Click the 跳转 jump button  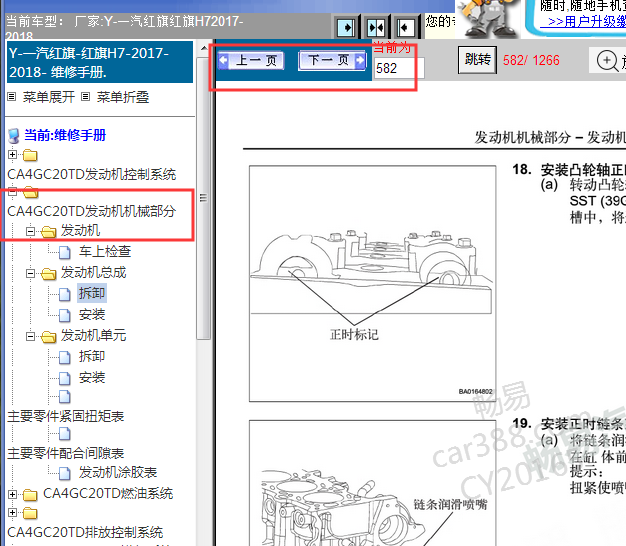pos(477,60)
